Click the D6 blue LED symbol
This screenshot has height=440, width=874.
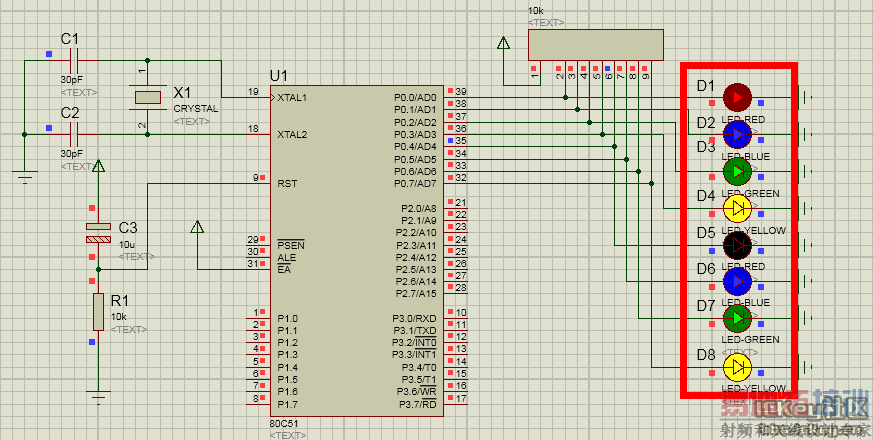737,281
